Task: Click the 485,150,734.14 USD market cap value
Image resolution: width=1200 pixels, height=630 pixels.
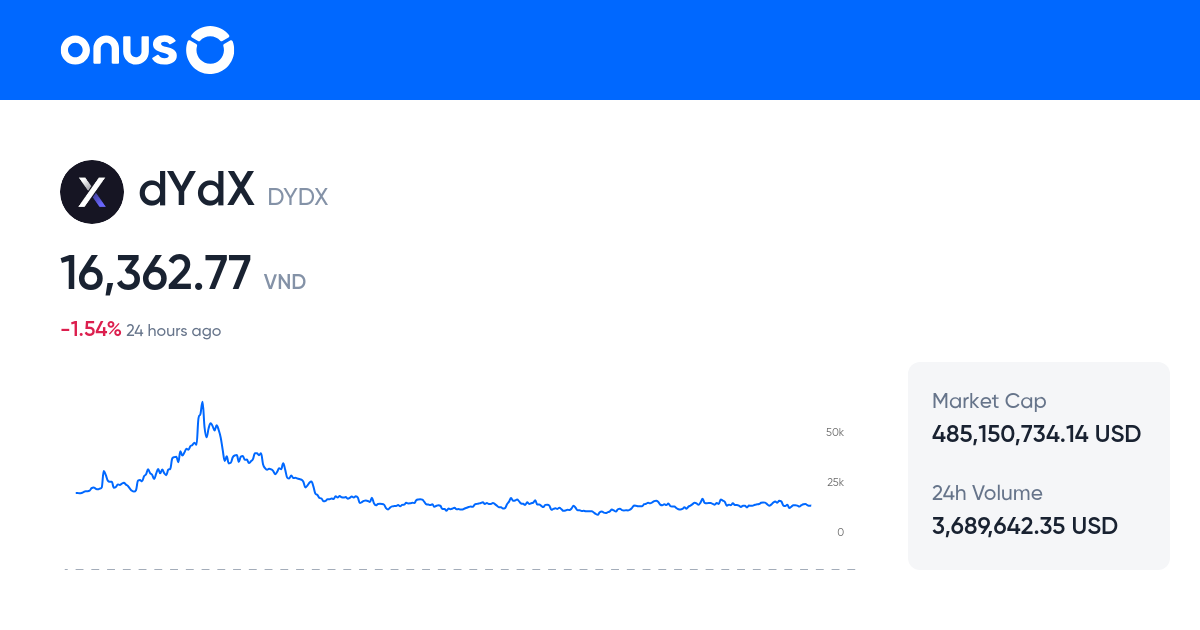Action: pyautogui.click(x=1036, y=434)
